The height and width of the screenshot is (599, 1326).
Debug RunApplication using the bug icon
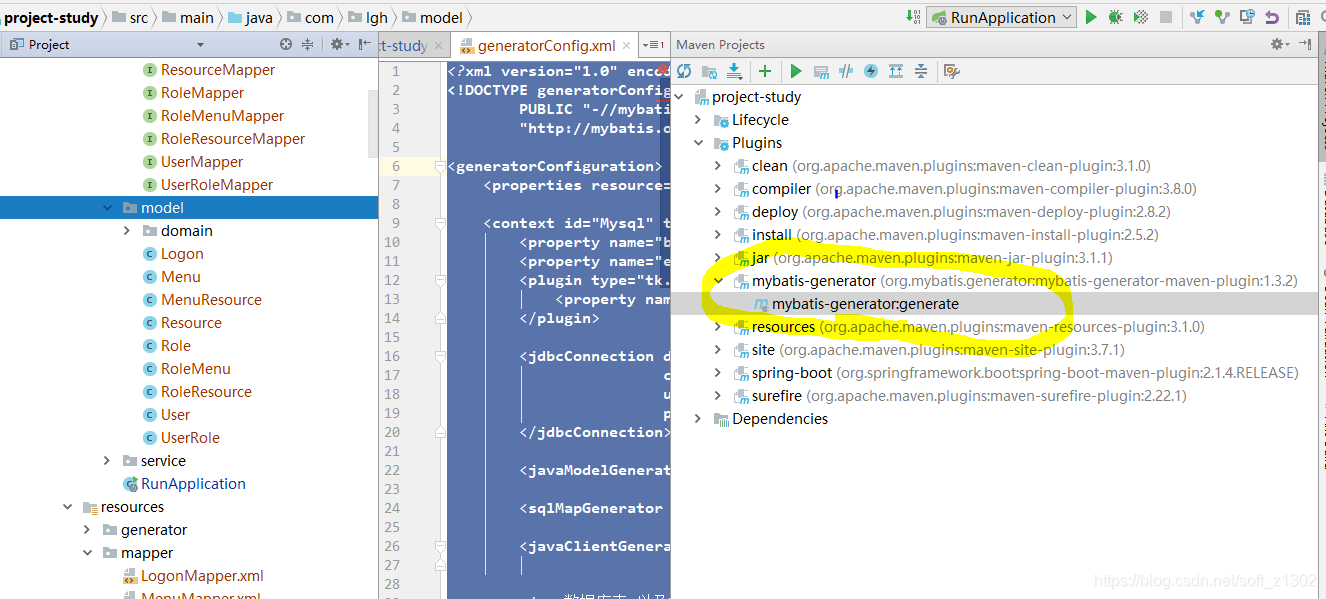pos(1115,17)
